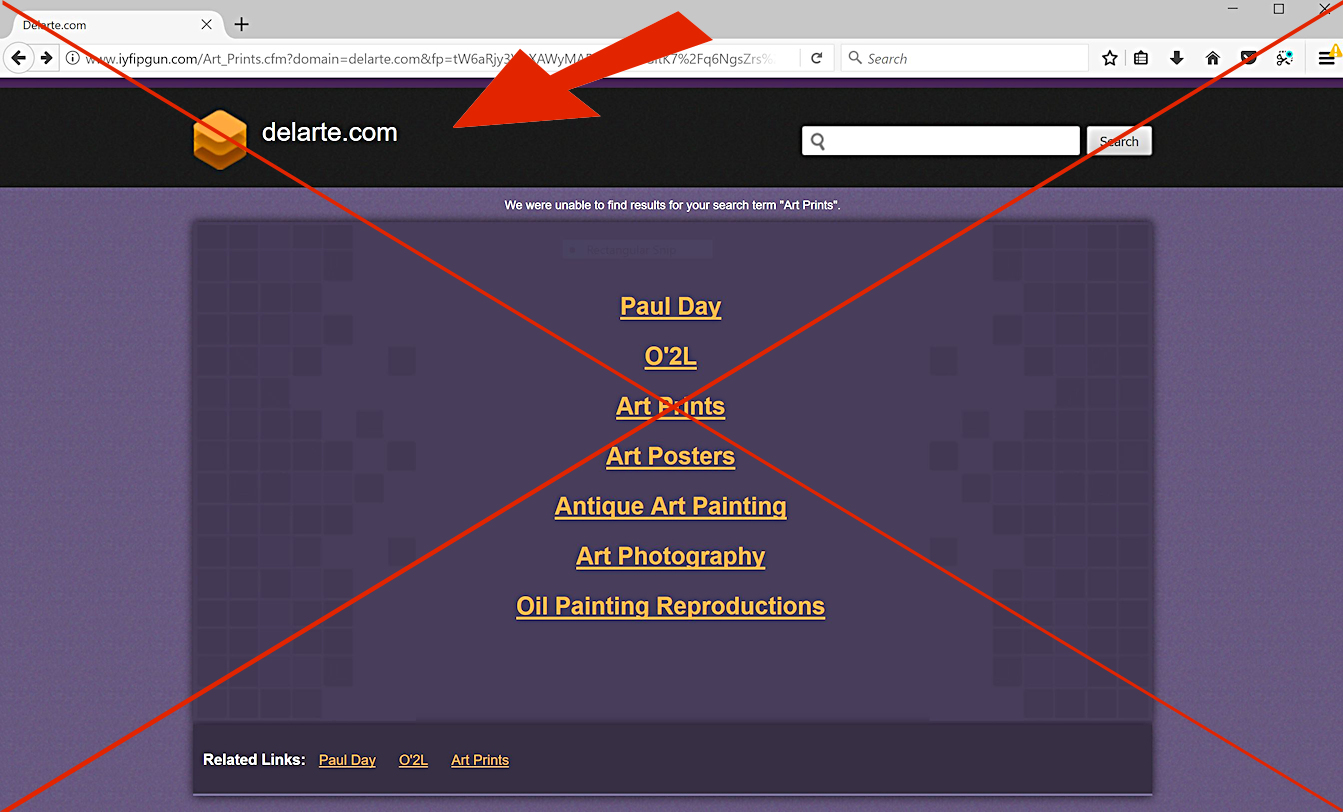Click the browser toolbar Search field
The width and height of the screenshot is (1343, 812).
coord(965,59)
